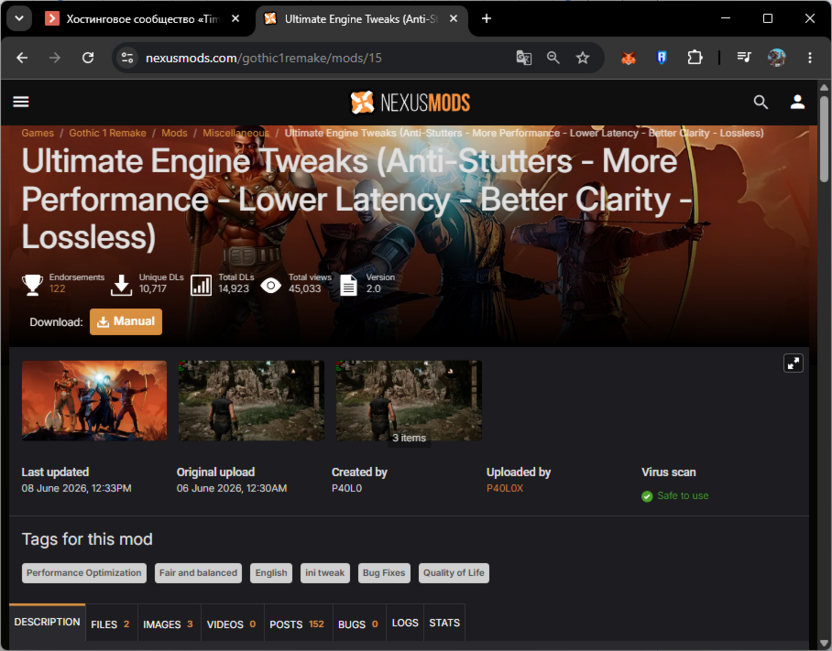Open the tab search dropdown arrow
832x651 pixels.
coord(19,19)
